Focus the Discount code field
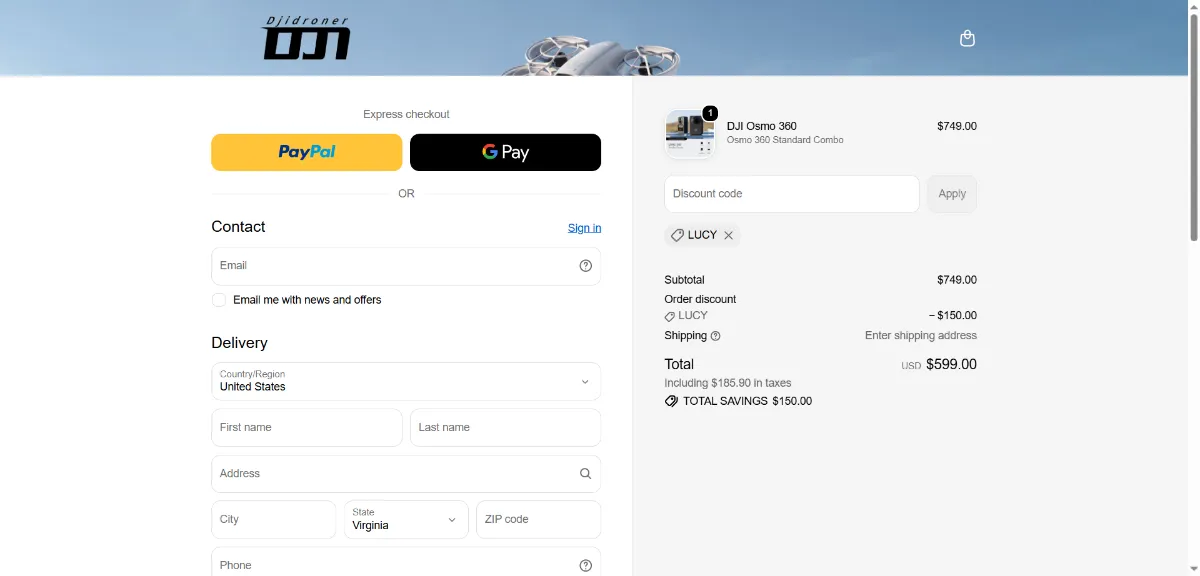This screenshot has width=1200, height=576. 792,194
